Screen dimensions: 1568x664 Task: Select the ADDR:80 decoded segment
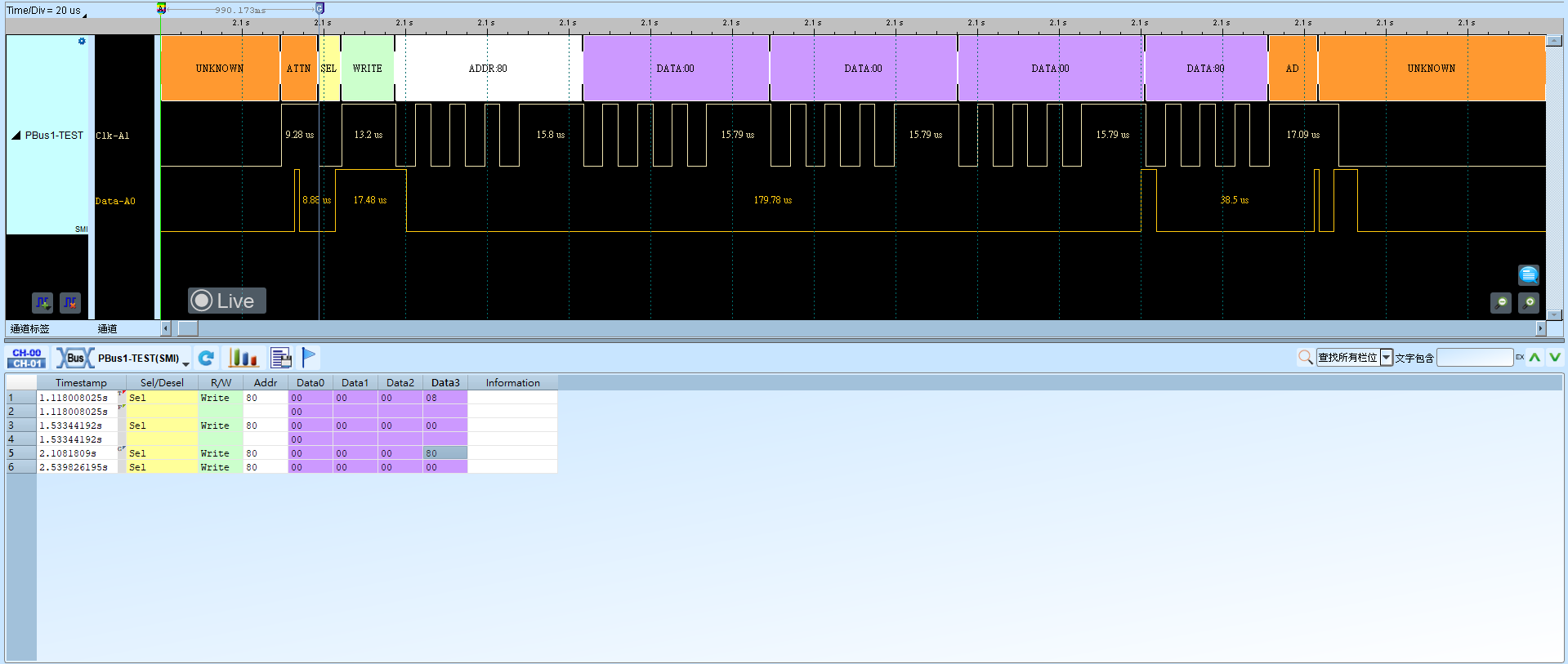click(x=488, y=69)
